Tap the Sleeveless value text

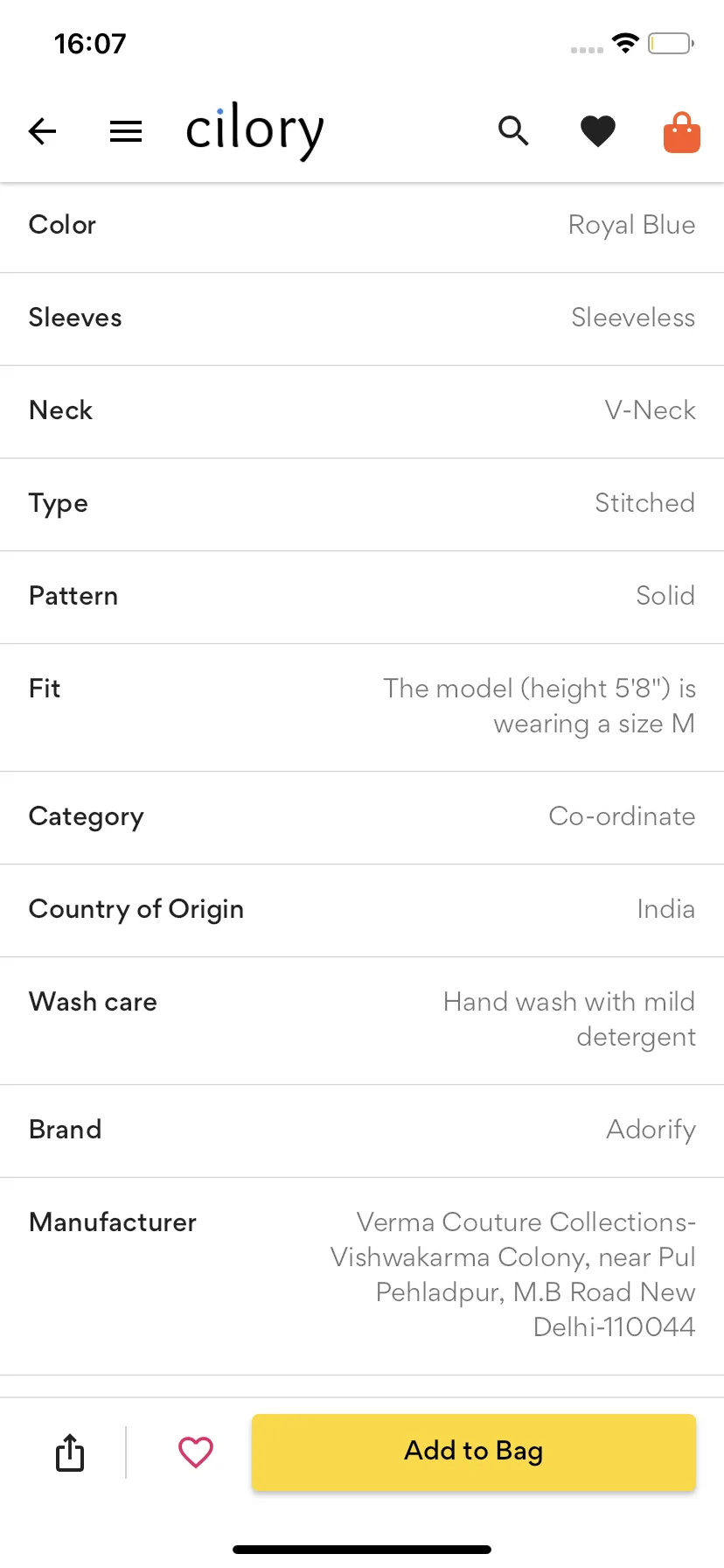[x=633, y=318]
